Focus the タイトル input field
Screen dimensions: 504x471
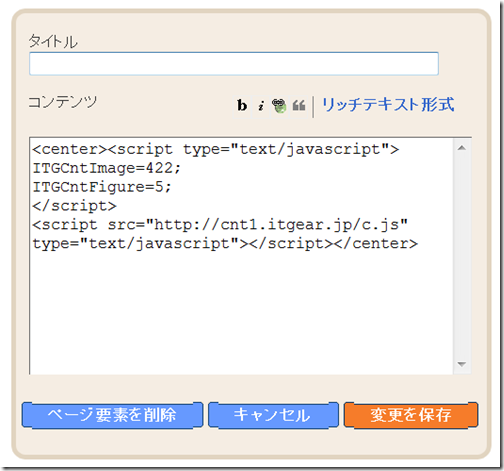234,64
